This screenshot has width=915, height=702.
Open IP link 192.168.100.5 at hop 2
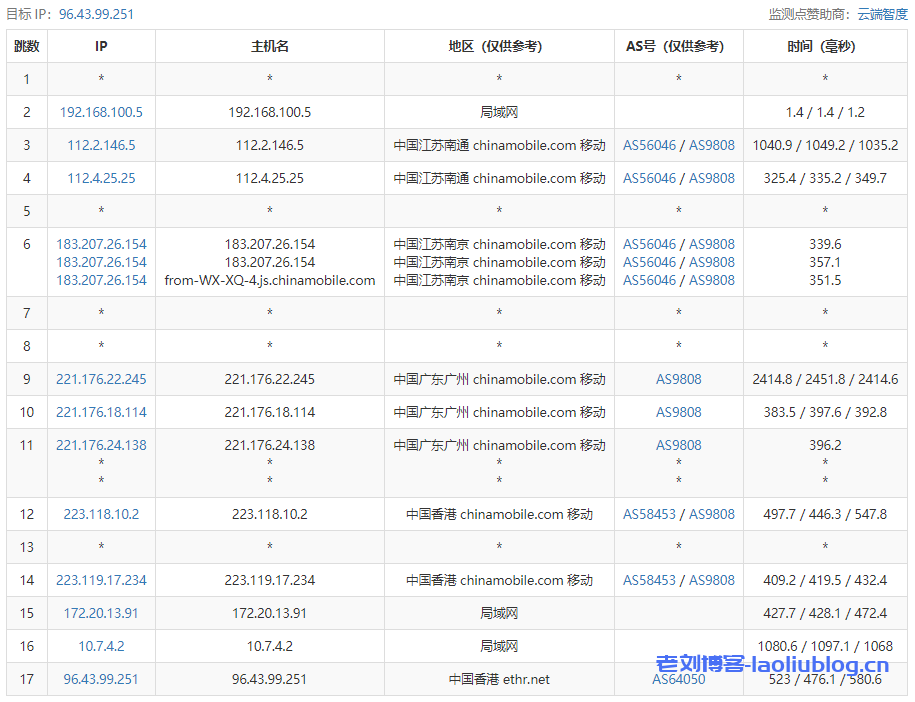(x=100, y=112)
